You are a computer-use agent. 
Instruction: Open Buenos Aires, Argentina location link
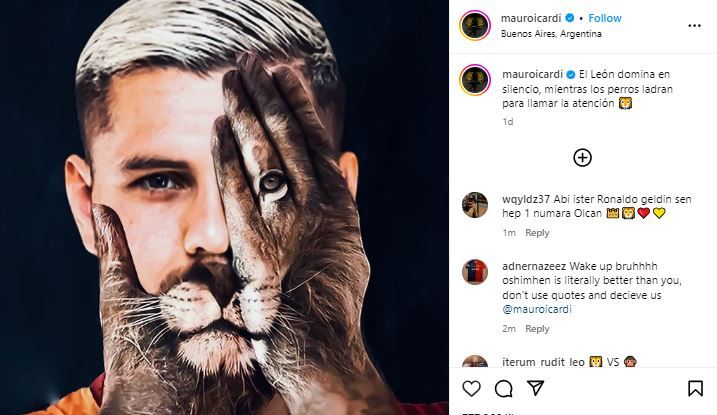551,33
